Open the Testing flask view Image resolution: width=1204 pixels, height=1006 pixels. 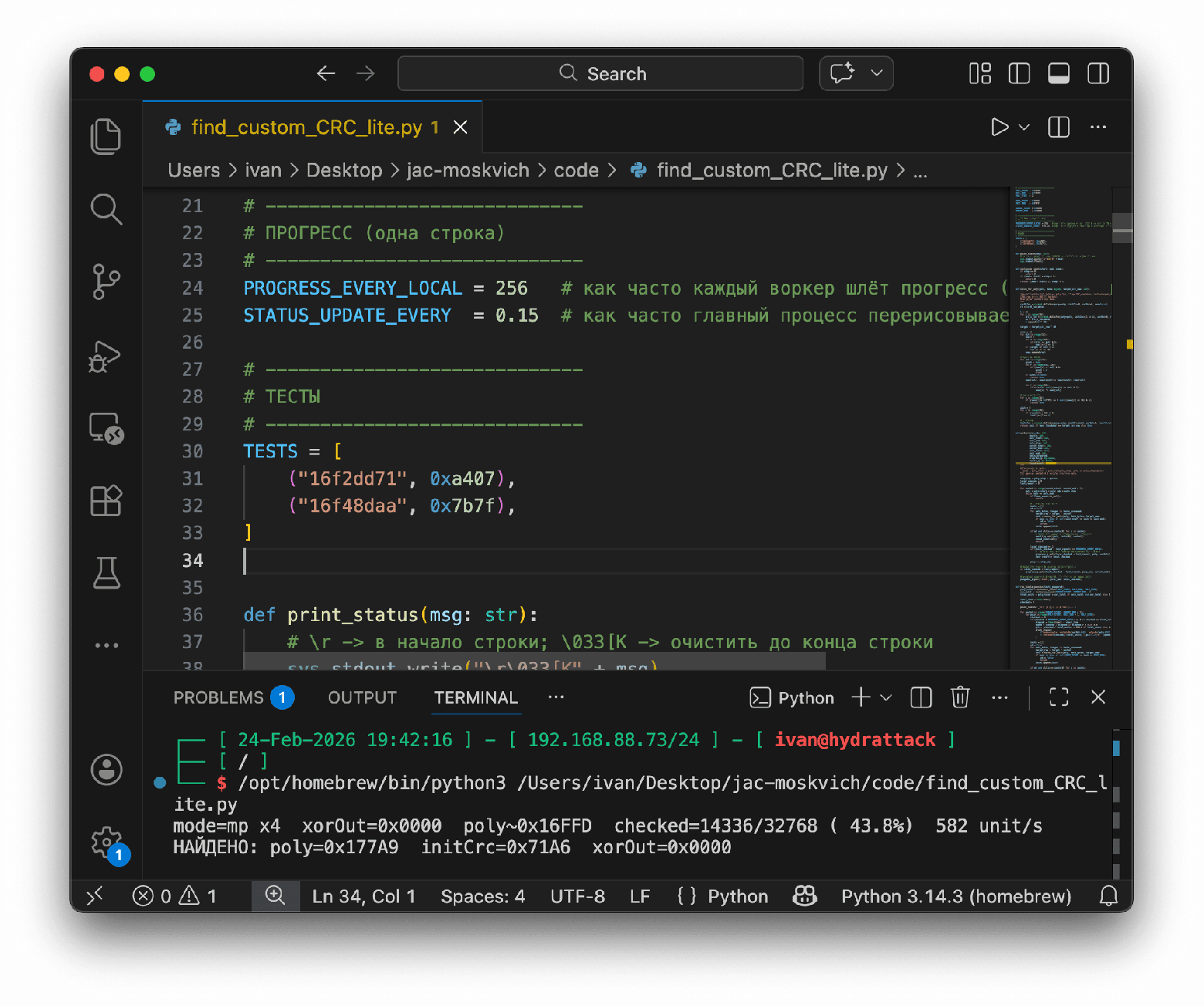[x=106, y=572]
